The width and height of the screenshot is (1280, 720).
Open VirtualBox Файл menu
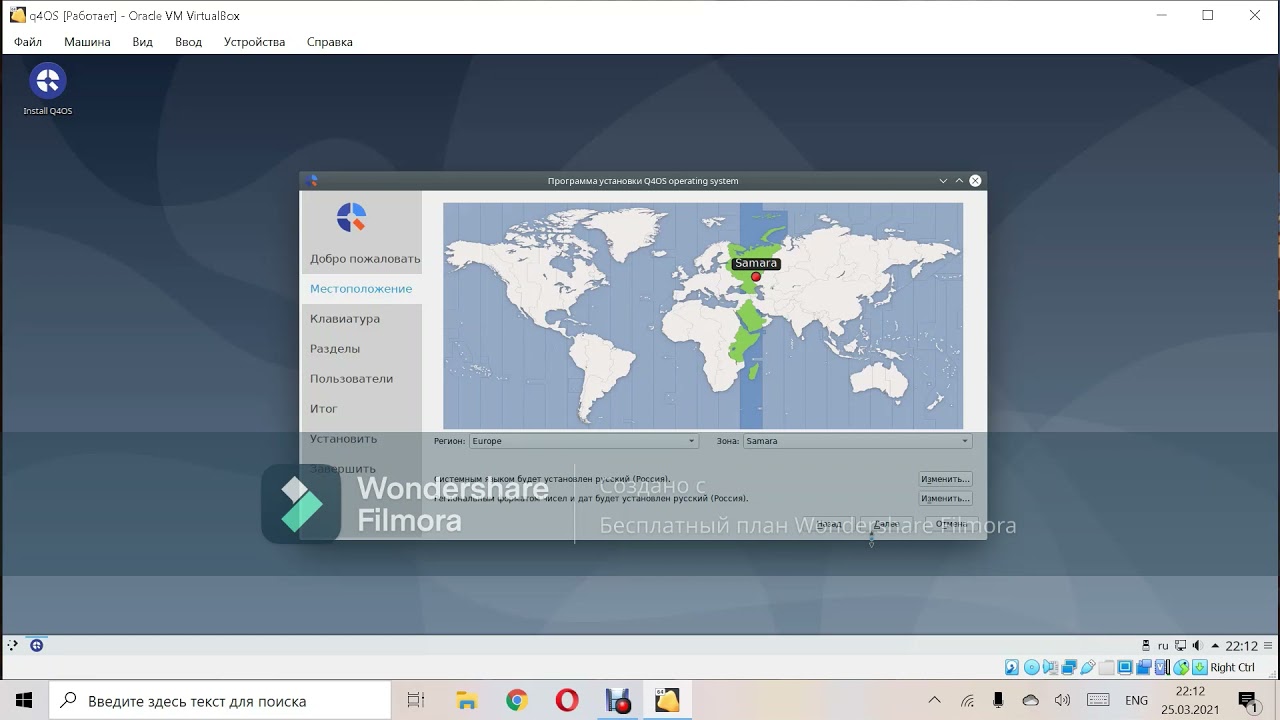click(28, 42)
